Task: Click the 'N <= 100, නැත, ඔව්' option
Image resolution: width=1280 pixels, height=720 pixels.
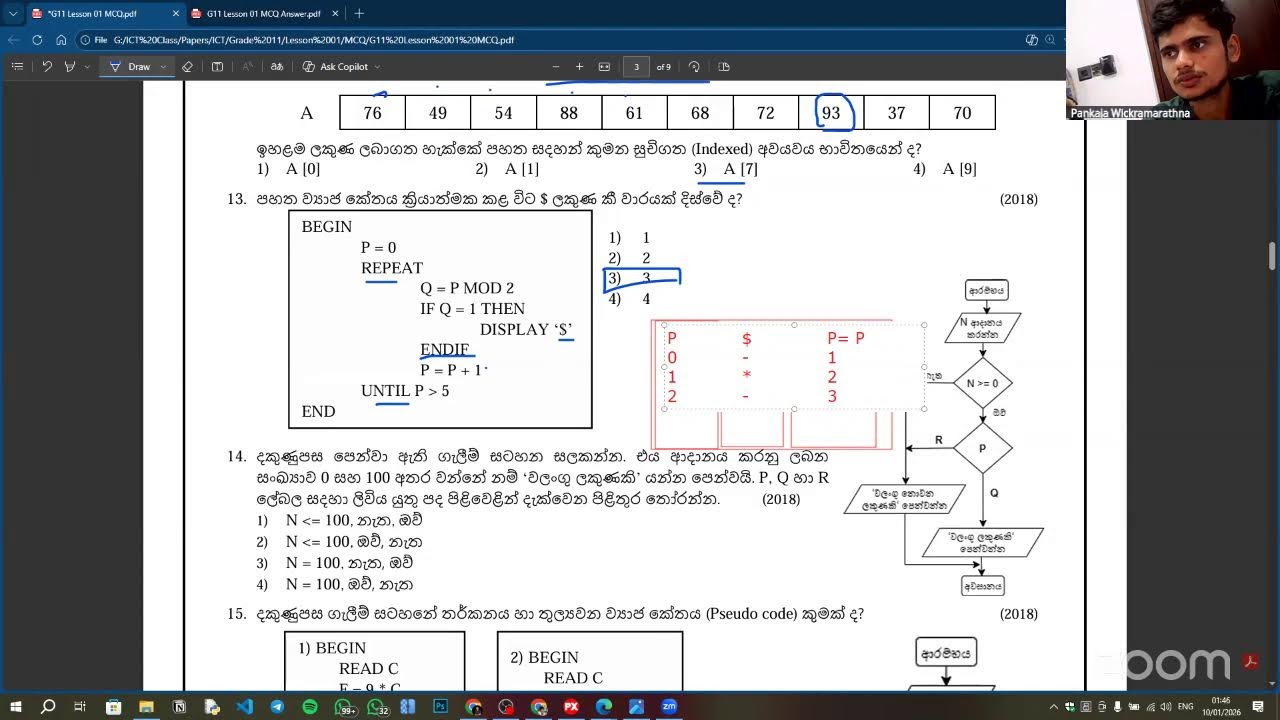Action: tap(354, 520)
